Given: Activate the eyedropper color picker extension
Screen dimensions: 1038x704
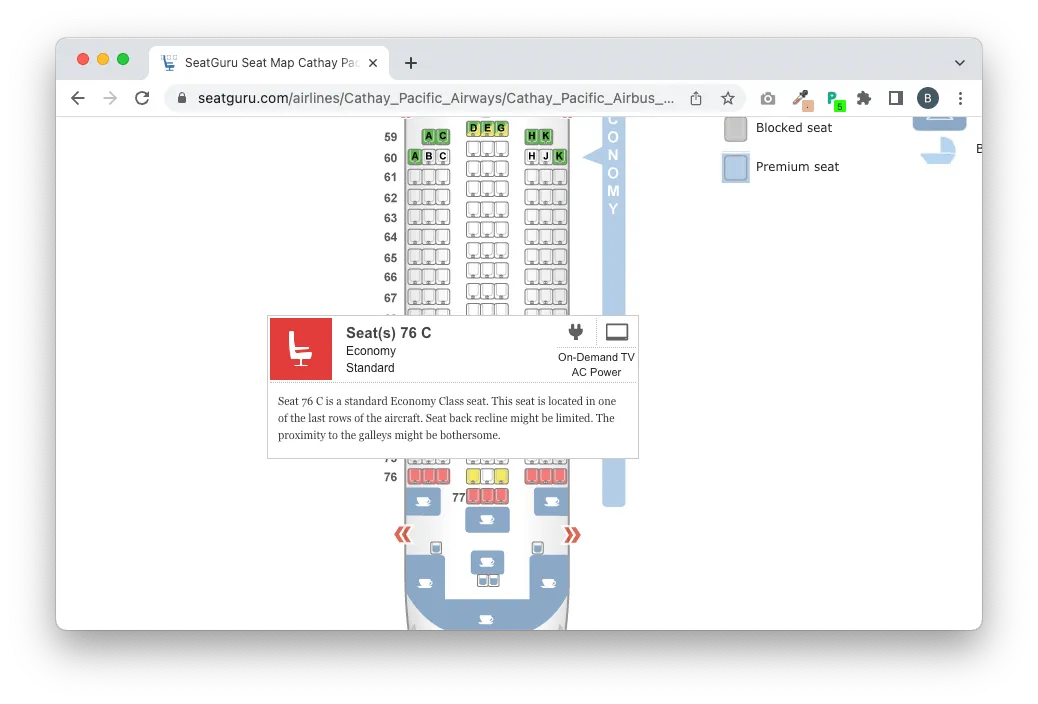Looking at the screenshot, I should [802, 99].
